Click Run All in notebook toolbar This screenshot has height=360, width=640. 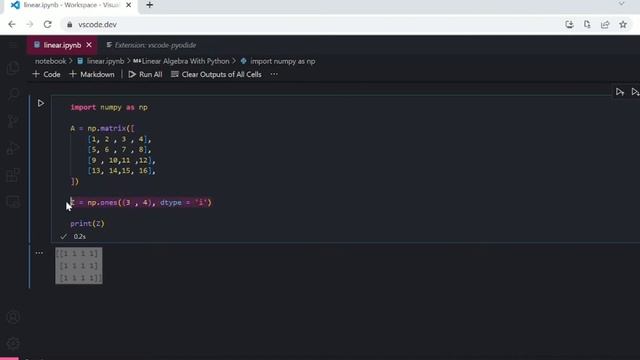(x=145, y=74)
